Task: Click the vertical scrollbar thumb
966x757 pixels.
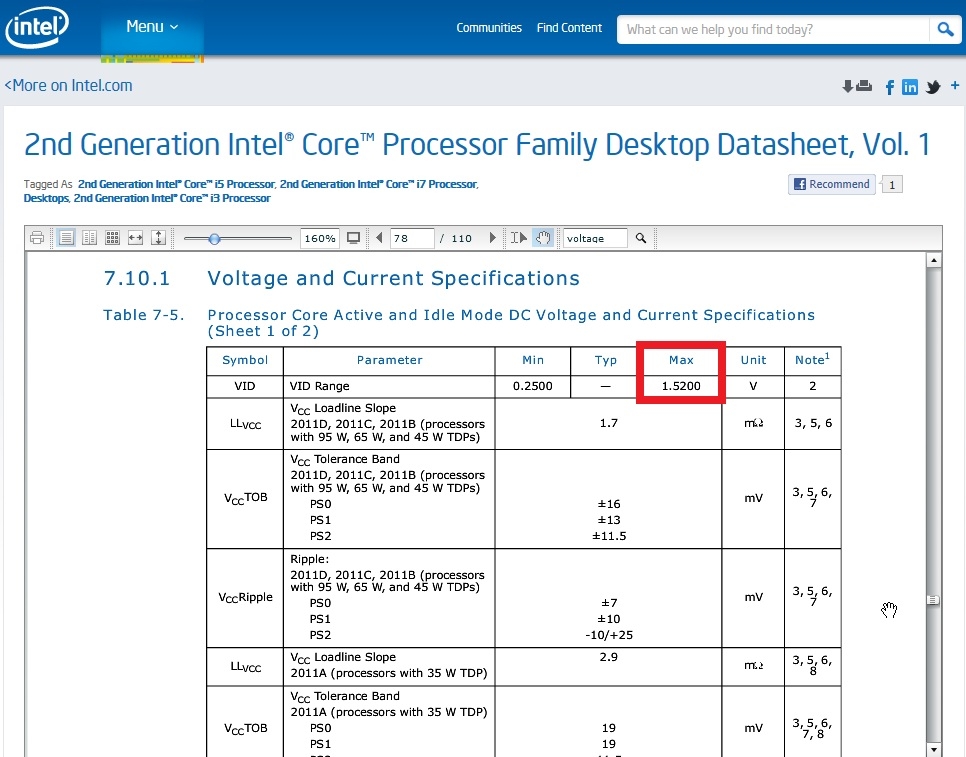Action: tap(934, 600)
